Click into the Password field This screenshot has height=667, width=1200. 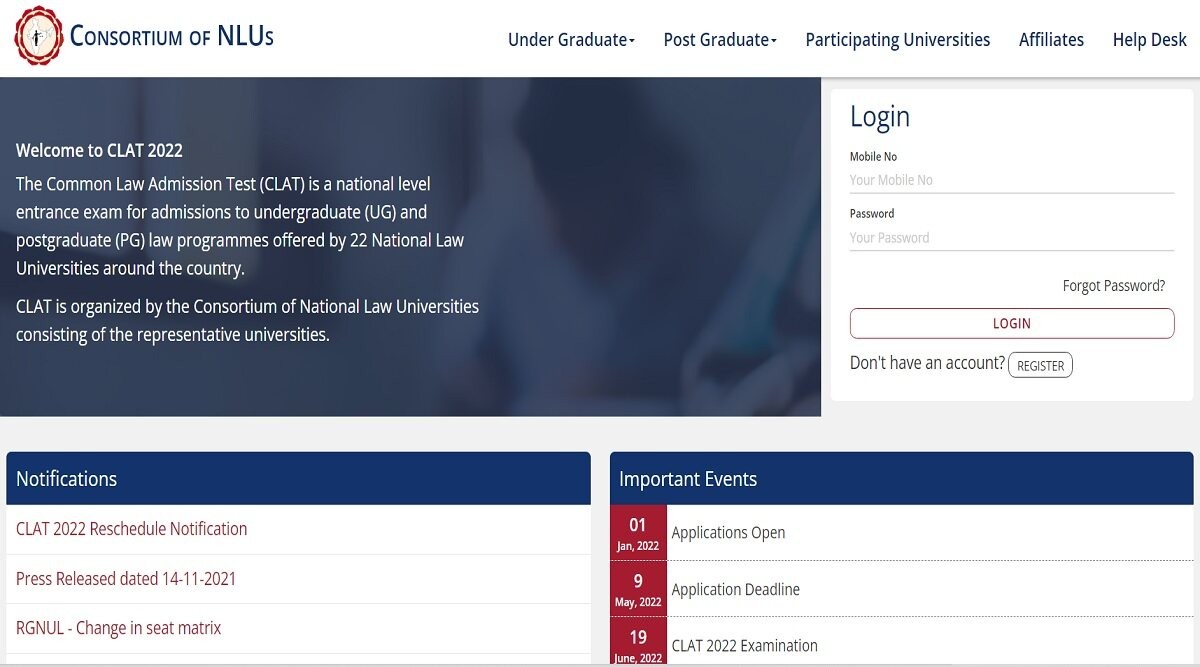1011,238
